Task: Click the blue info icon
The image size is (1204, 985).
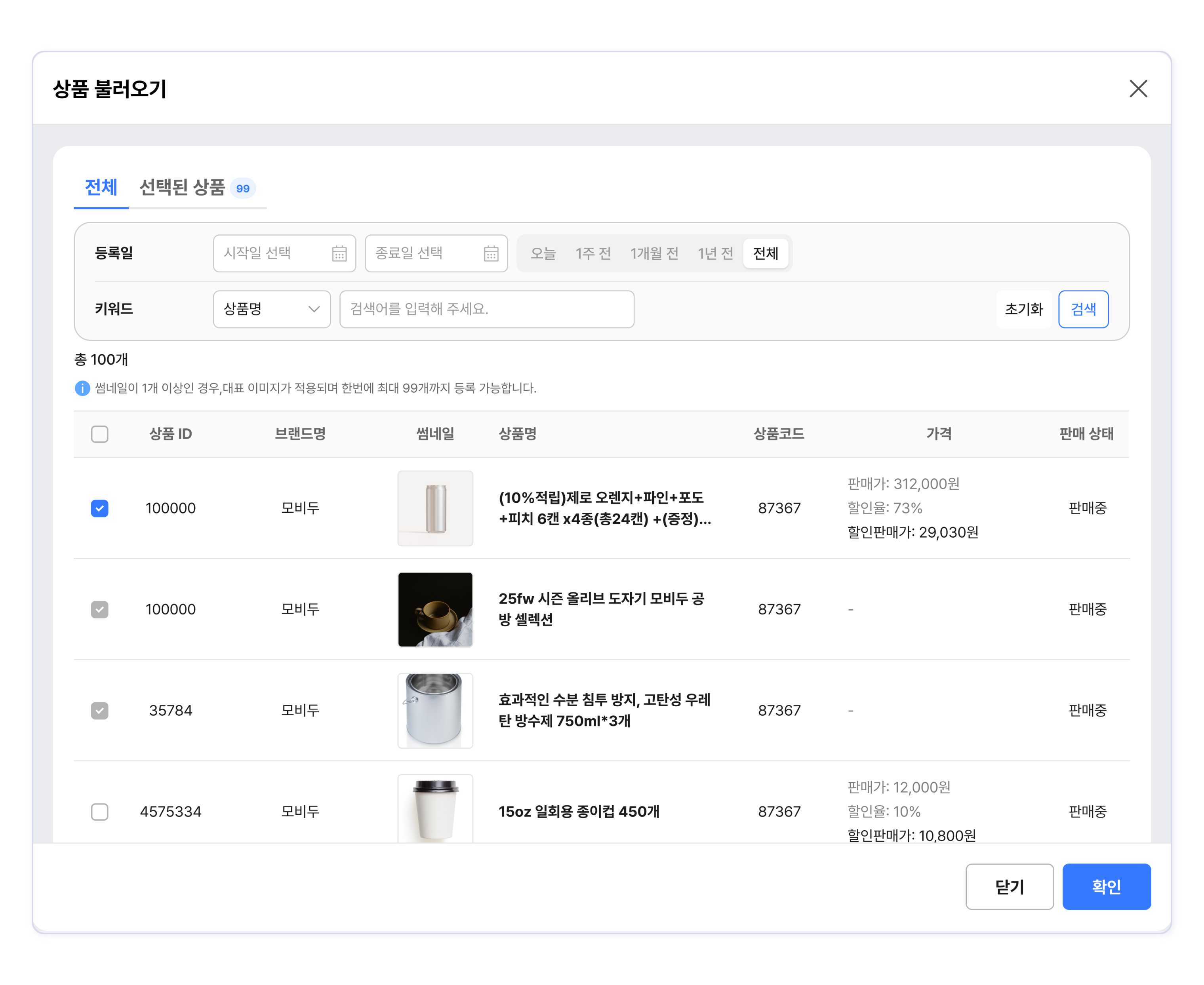Action: click(x=82, y=388)
